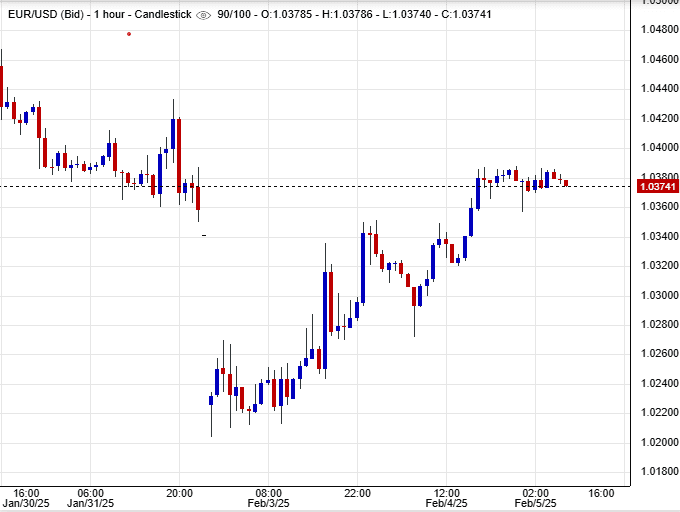Select the current price tag 1.03741
The height and width of the screenshot is (512, 680).
[x=656, y=186]
